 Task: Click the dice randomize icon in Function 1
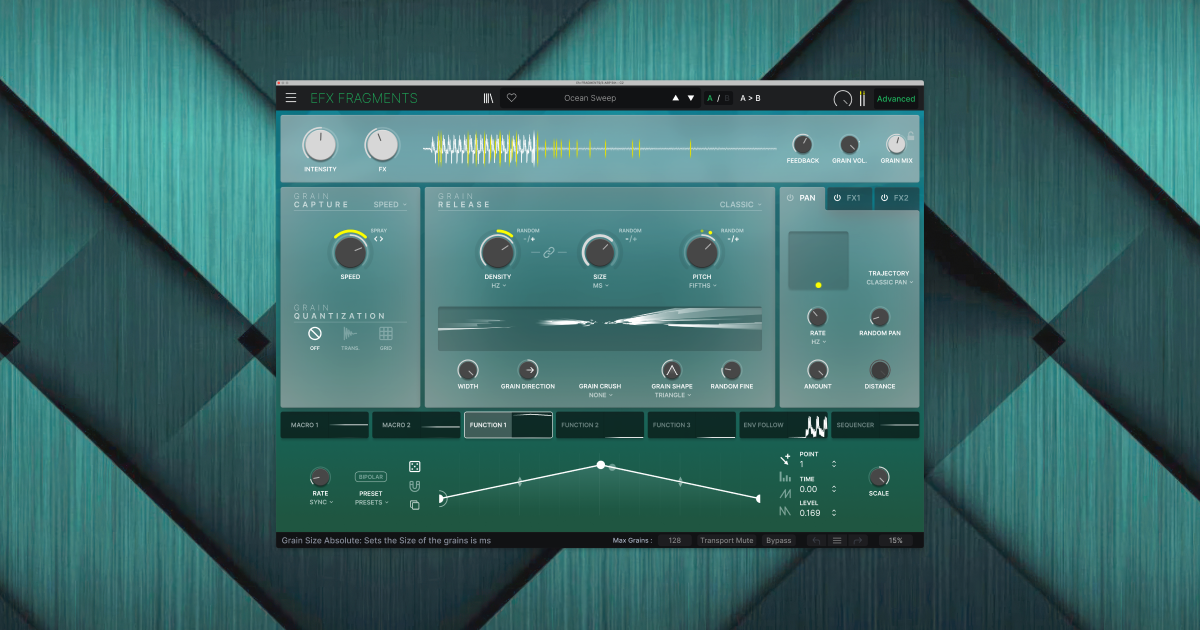coord(414,465)
